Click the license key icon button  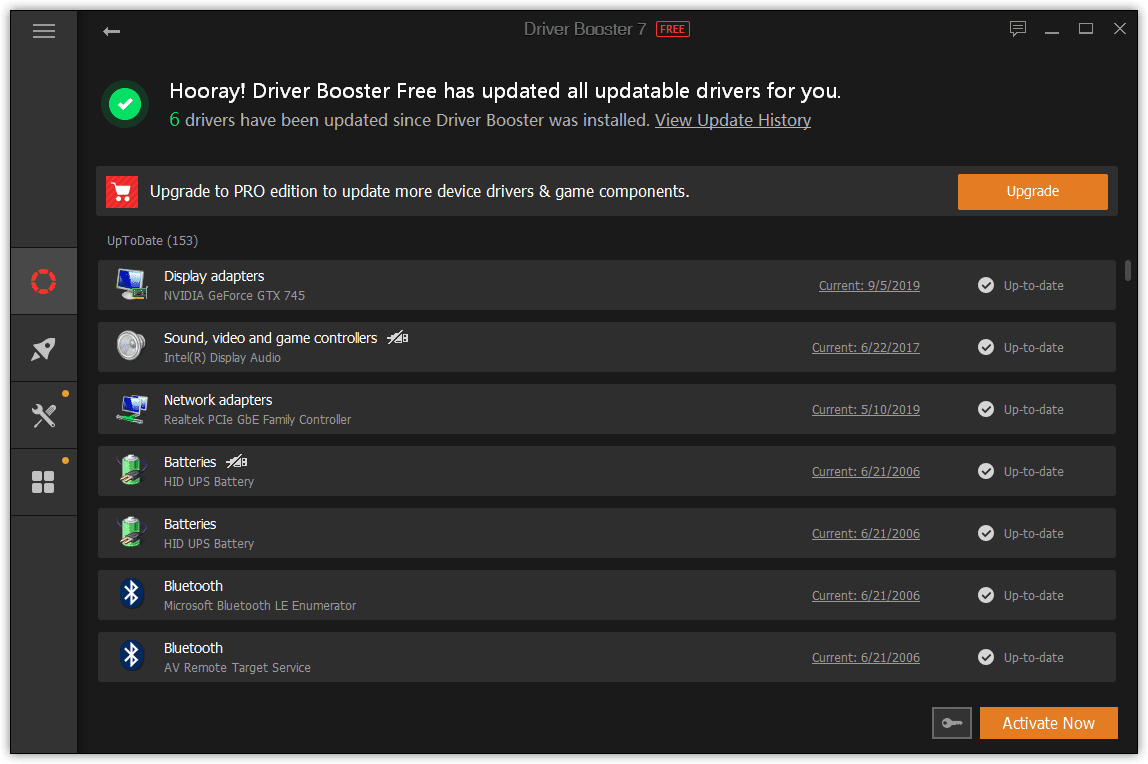coord(951,723)
